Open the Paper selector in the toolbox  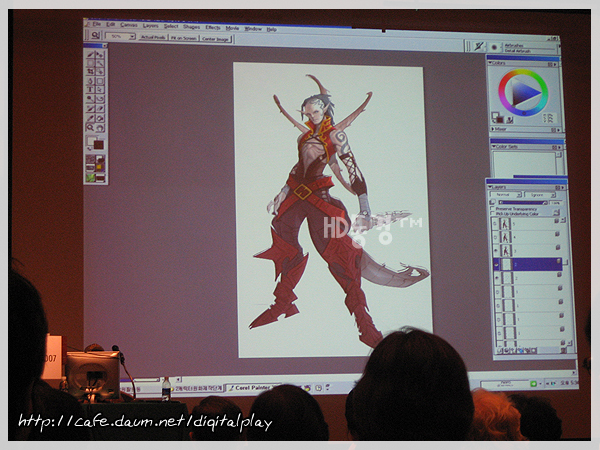90,159
